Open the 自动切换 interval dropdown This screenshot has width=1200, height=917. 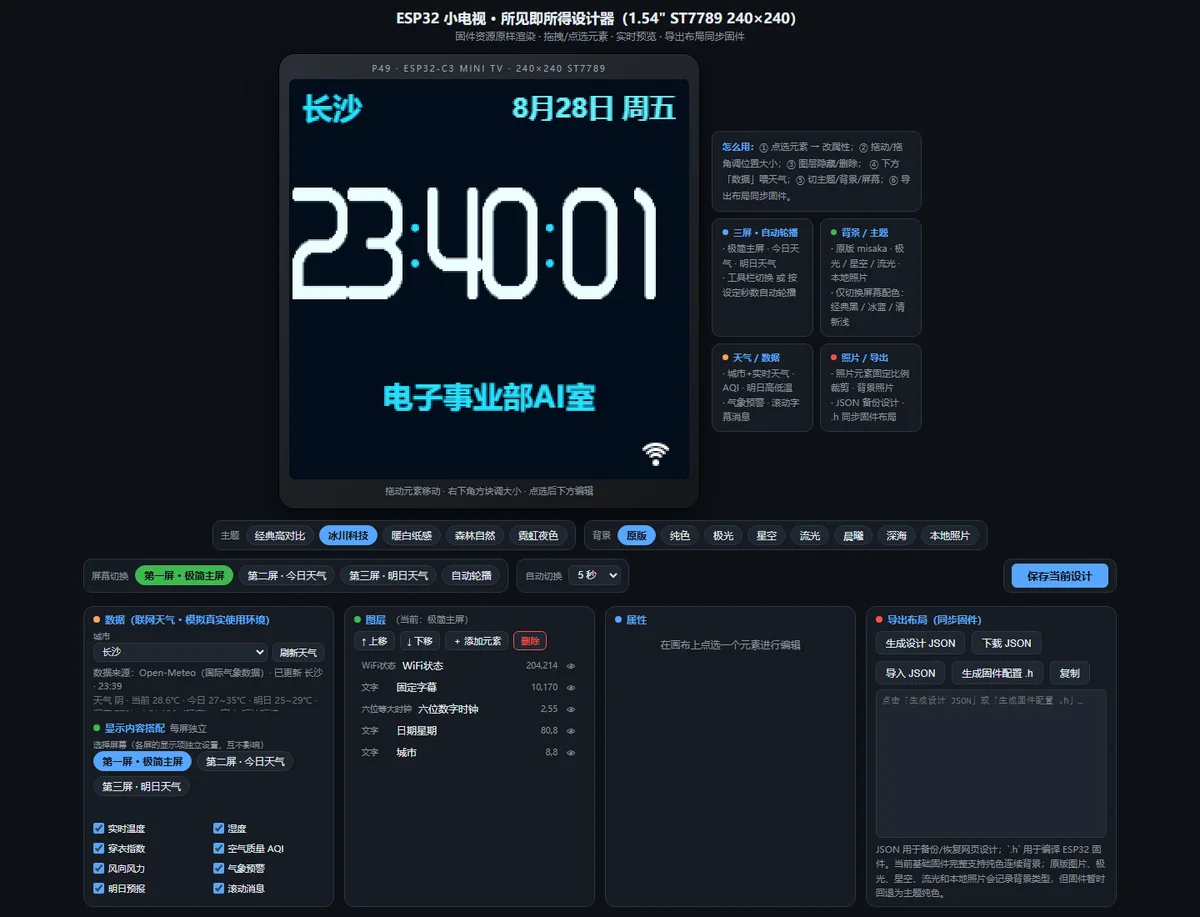tap(594, 575)
